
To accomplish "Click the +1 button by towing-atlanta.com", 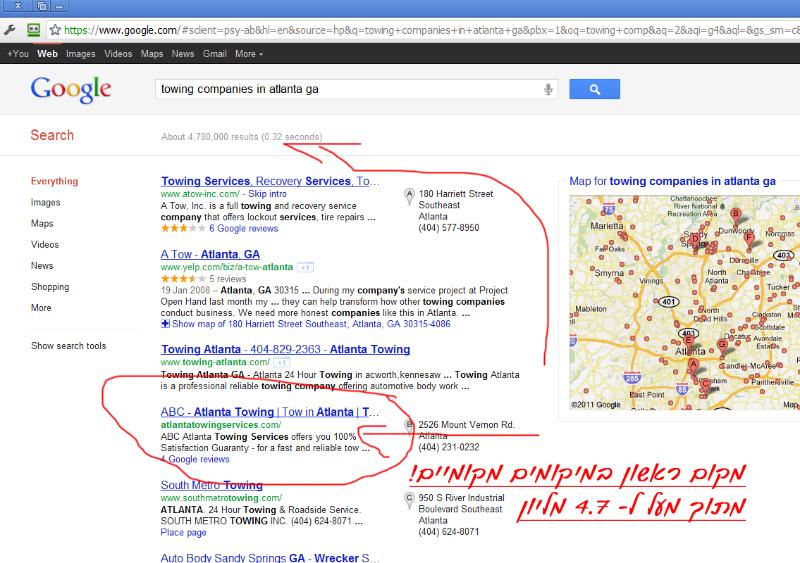I will (282, 362).
